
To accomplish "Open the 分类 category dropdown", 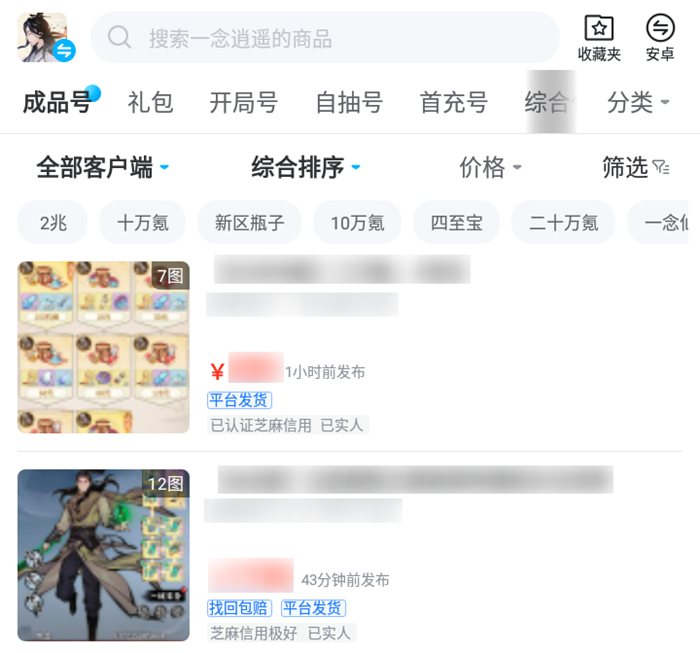I will click(x=638, y=102).
